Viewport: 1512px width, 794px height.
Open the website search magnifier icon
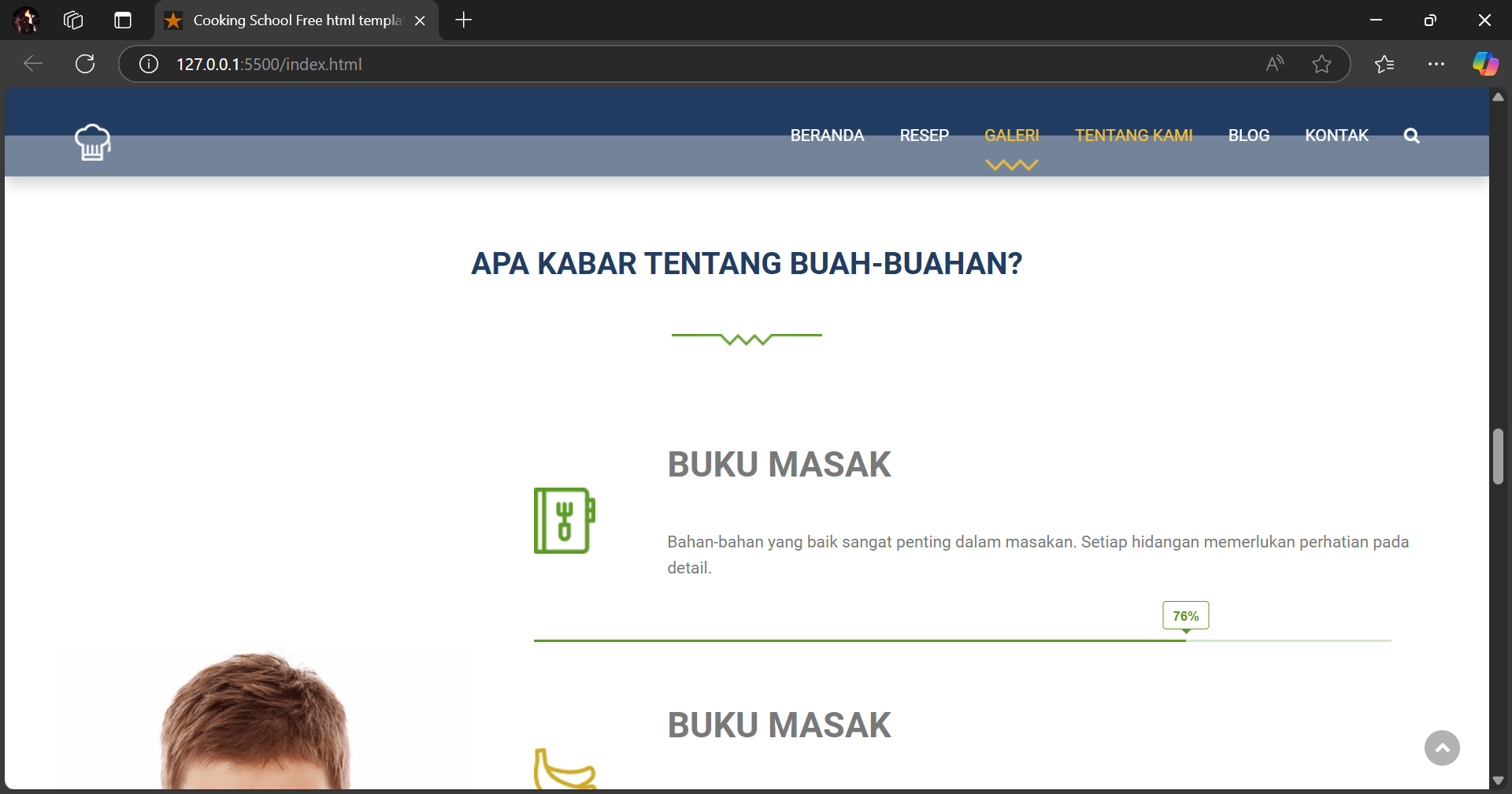point(1411,135)
